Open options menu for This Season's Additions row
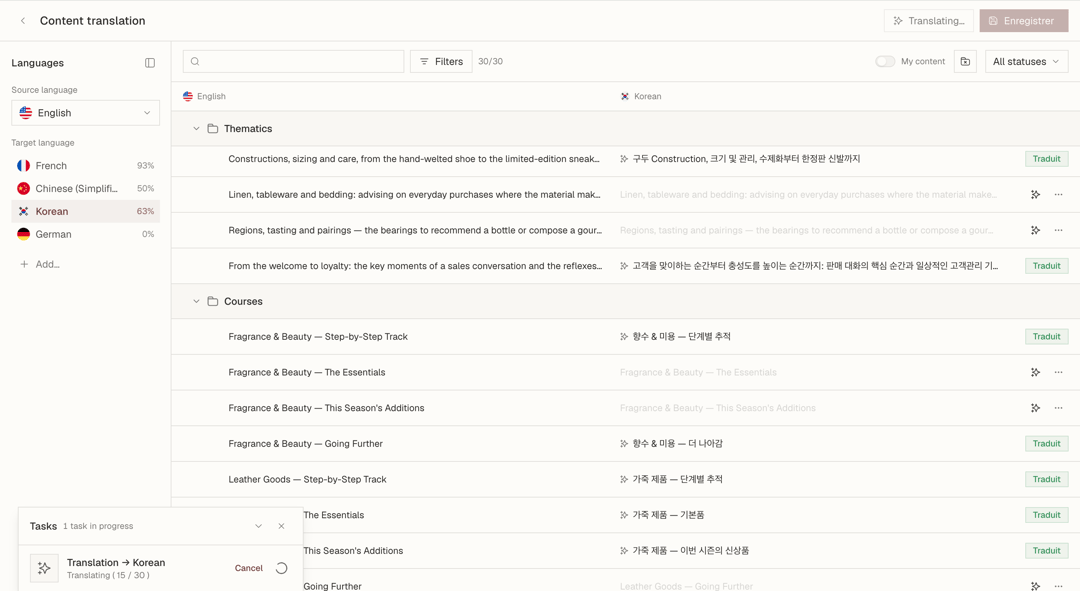 tap(1058, 408)
